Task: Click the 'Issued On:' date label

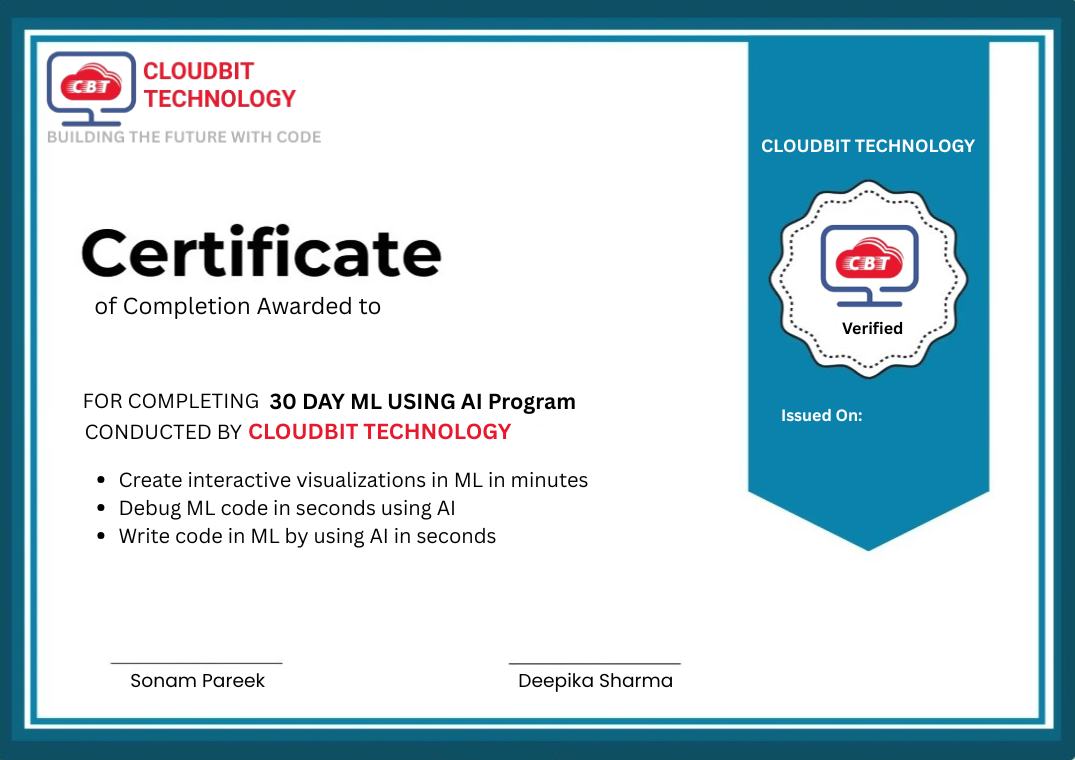Action: 821,415
